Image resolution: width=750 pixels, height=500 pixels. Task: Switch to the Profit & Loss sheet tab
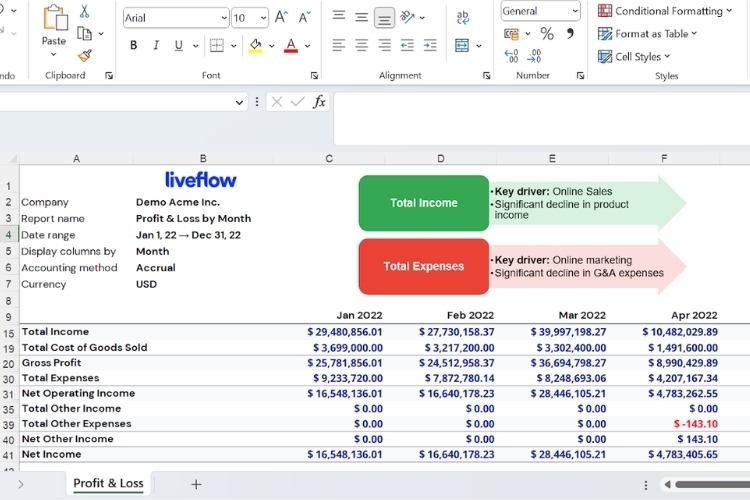tap(108, 483)
